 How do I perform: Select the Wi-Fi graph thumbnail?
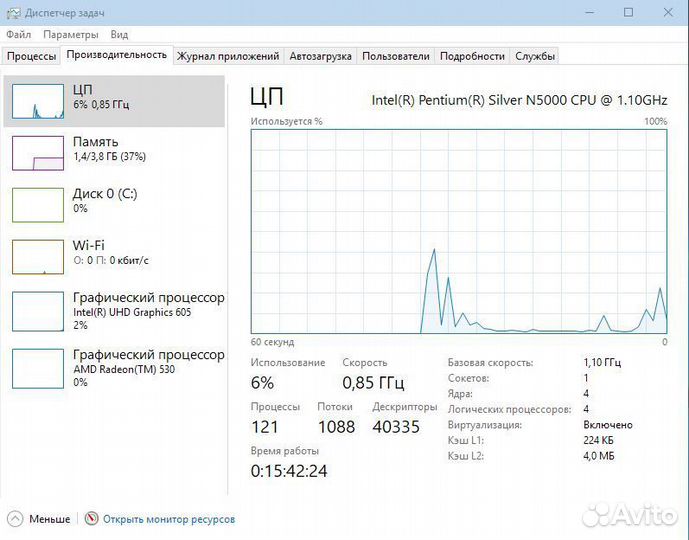point(38,257)
